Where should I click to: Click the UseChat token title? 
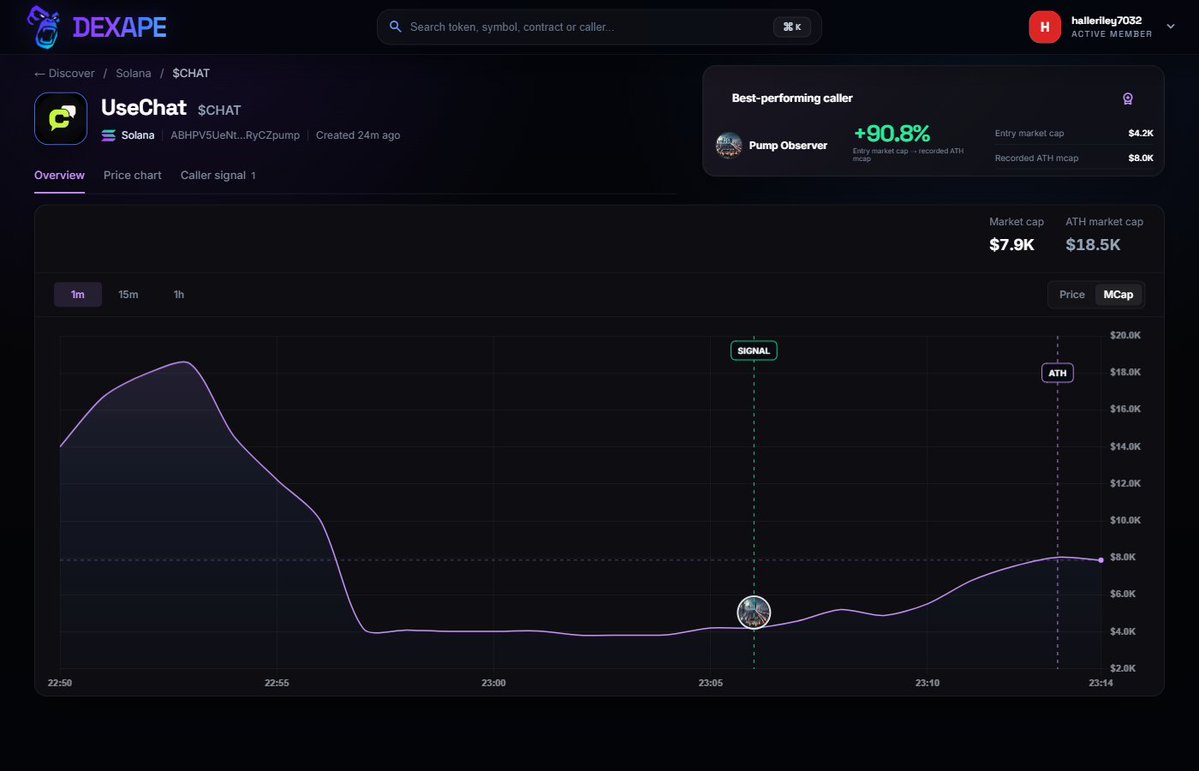click(144, 108)
